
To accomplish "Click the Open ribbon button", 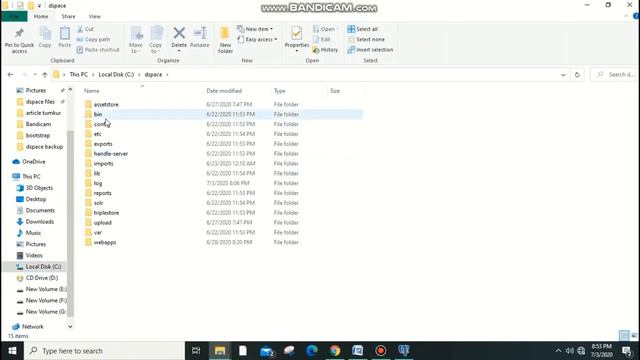I will click(326, 29).
